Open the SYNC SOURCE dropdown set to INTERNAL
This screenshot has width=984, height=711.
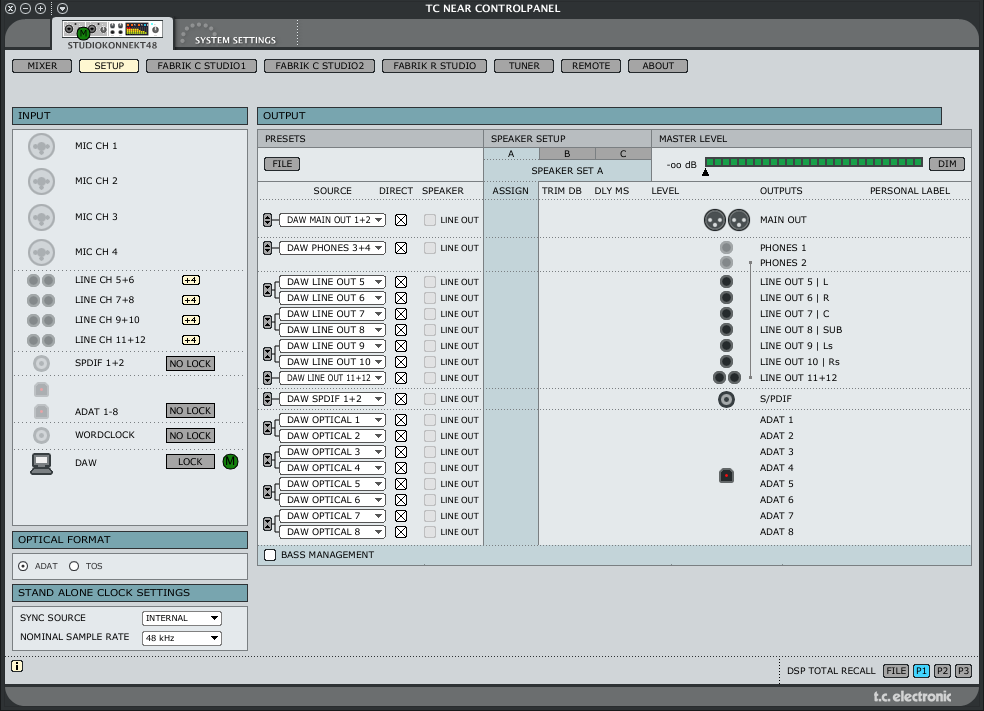click(x=182, y=619)
